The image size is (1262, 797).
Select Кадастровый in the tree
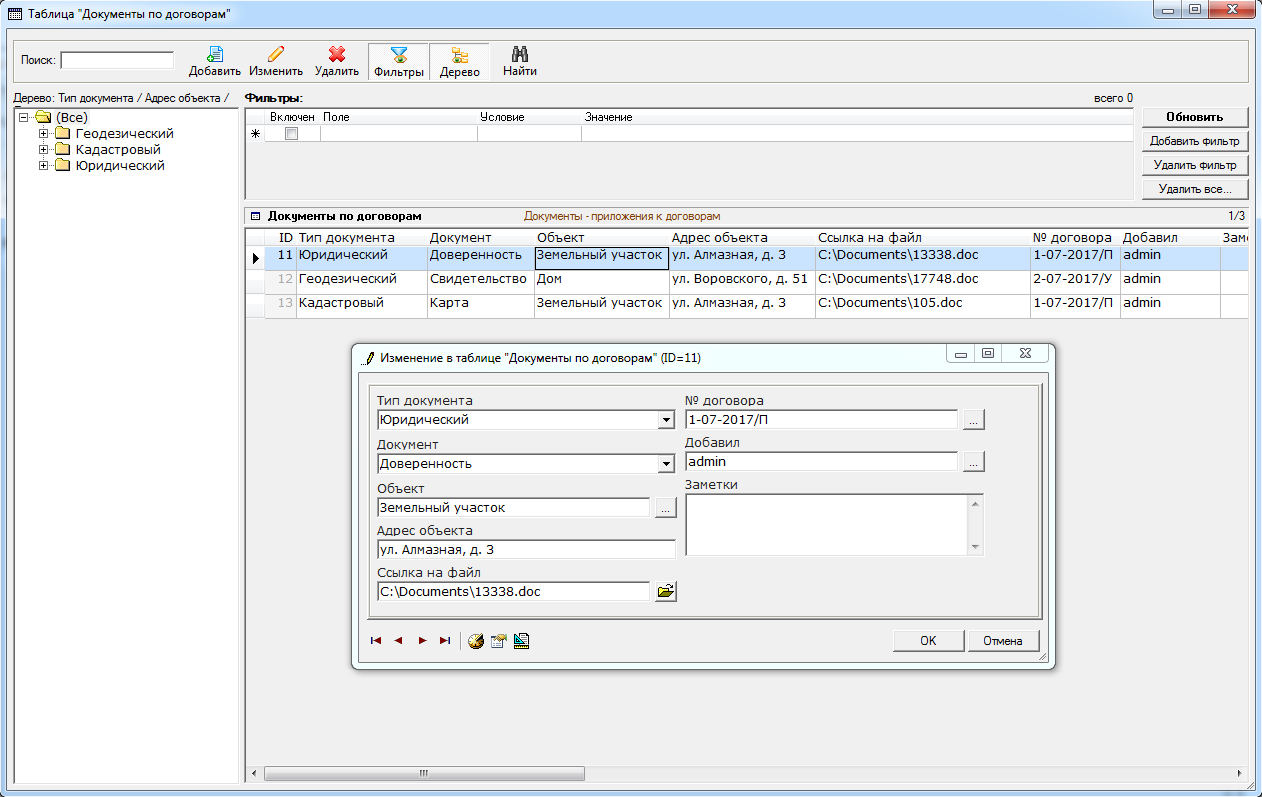pyautogui.click(x=118, y=150)
